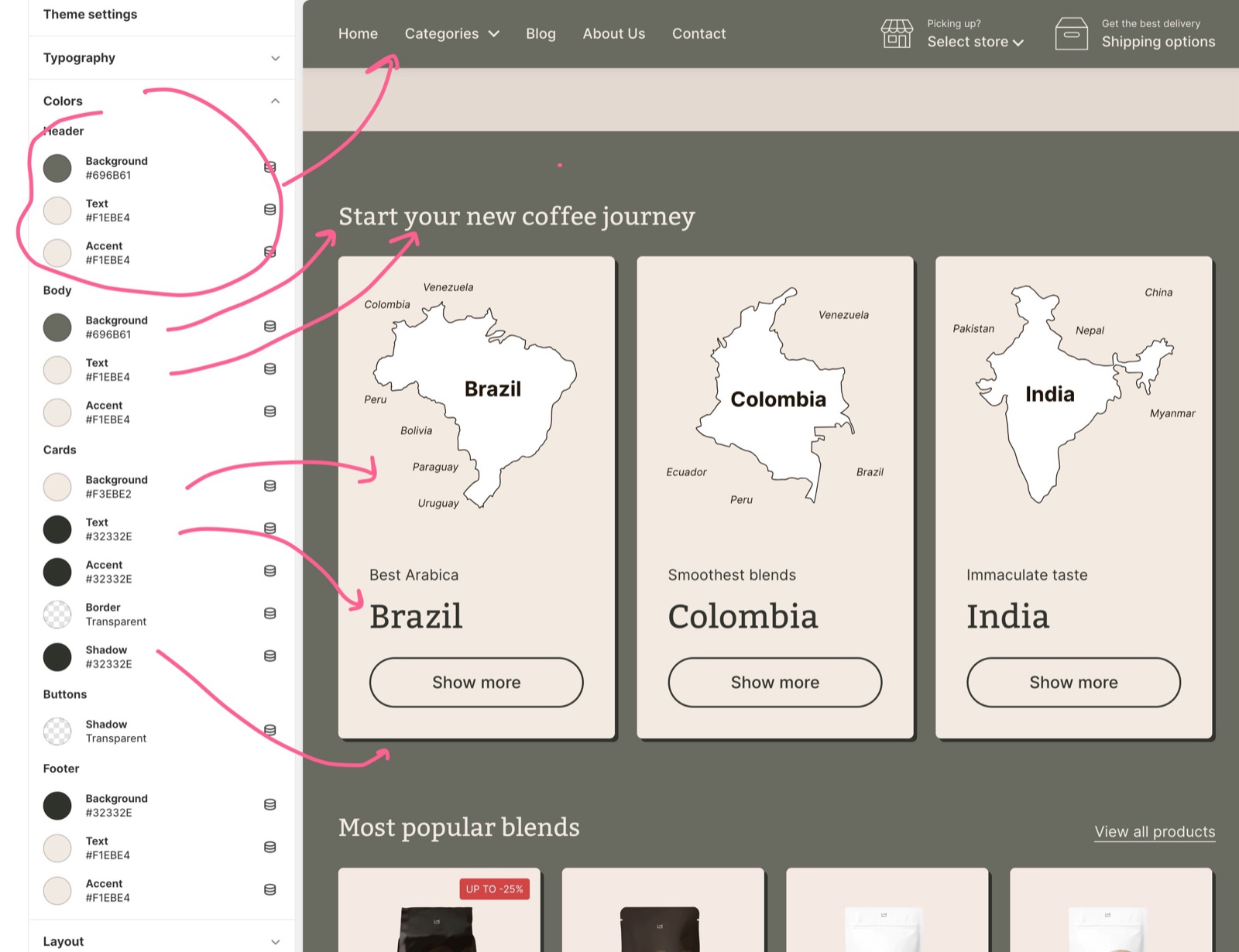Click the database icon for Body Accent

(x=270, y=412)
